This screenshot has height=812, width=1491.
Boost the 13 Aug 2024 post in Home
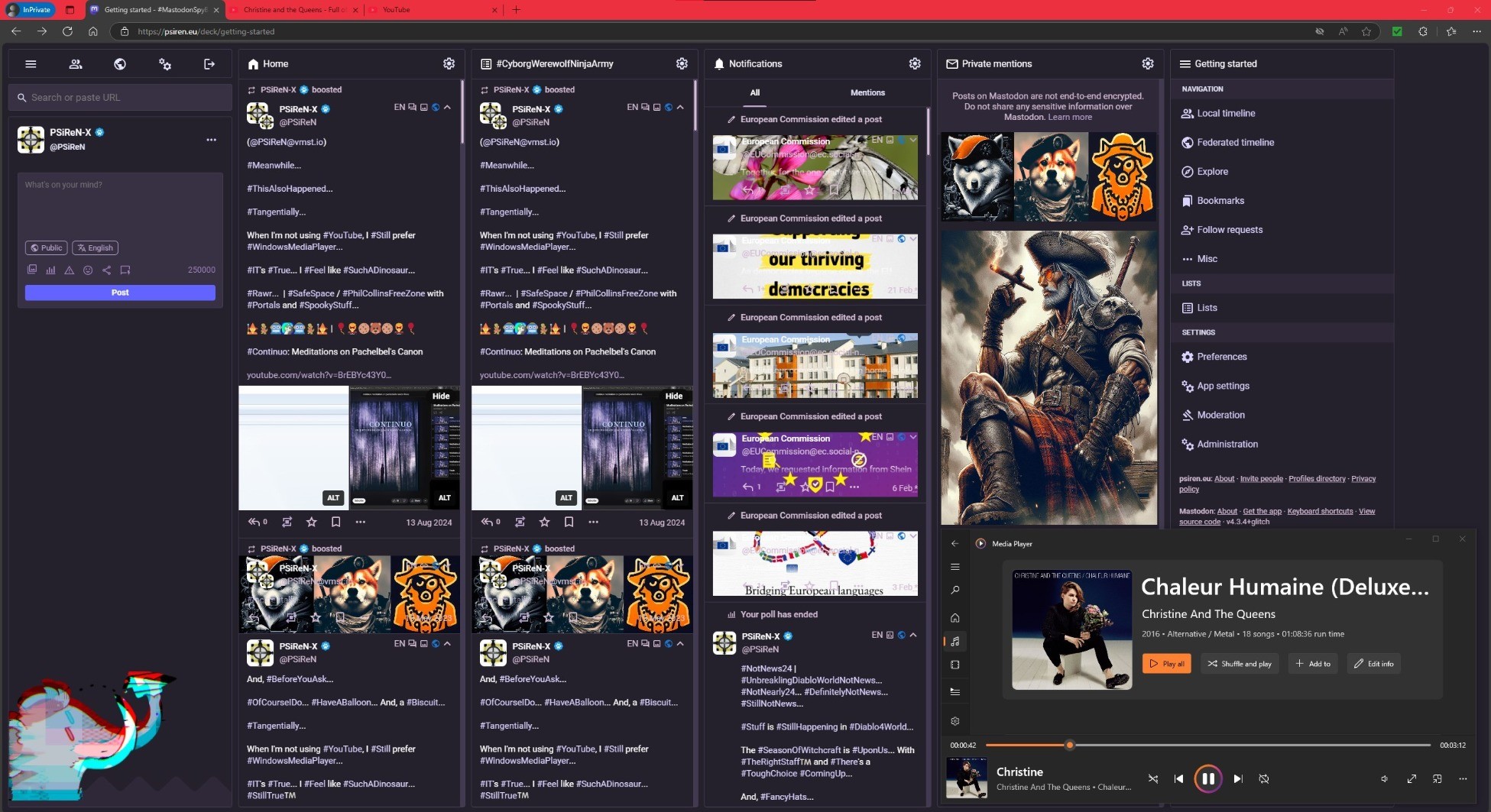click(287, 522)
